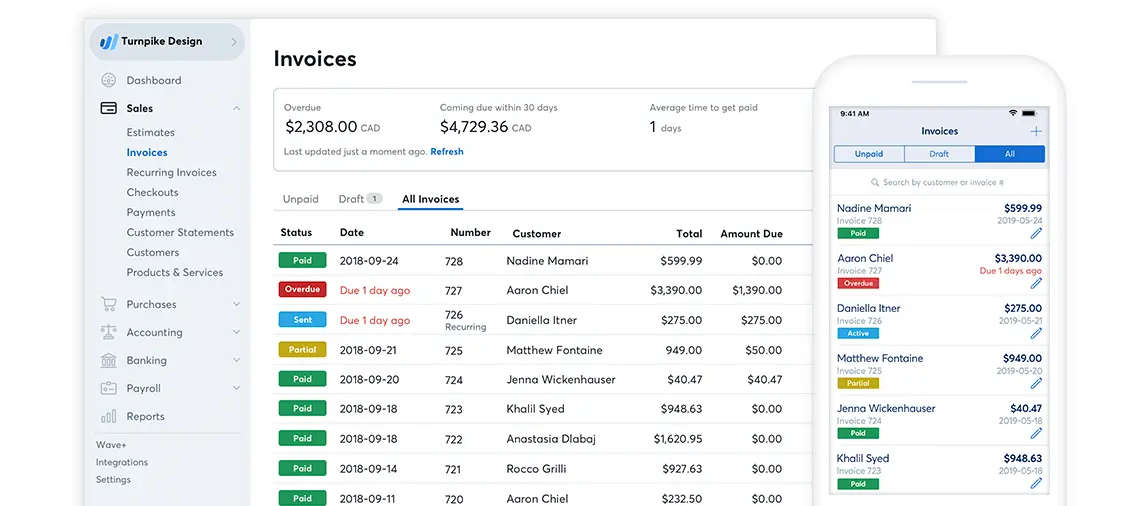The height and width of the screenshot is (506, 1130).
Task: Switch to the Unpaid invoices tab
Action: pyautogui.click(x=300, y=199)
